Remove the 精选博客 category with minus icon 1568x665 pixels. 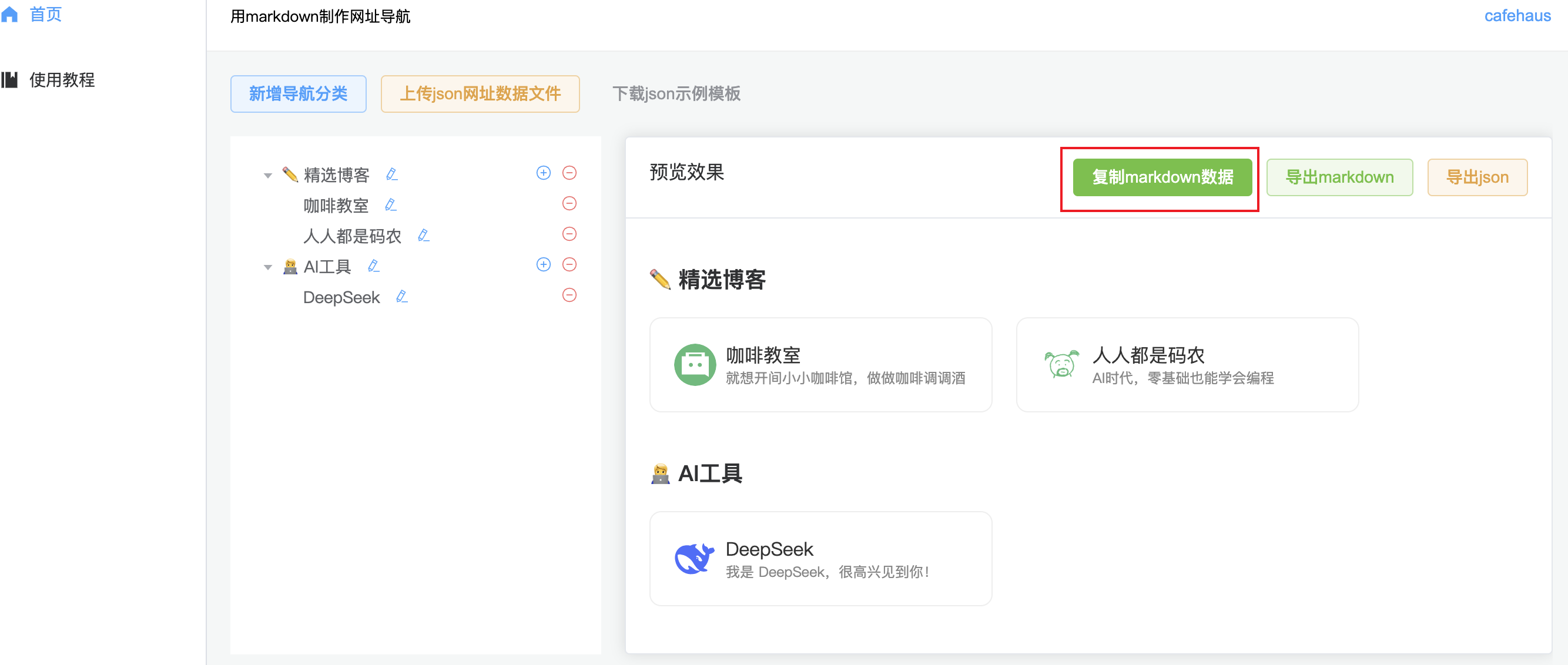point(569,173)
